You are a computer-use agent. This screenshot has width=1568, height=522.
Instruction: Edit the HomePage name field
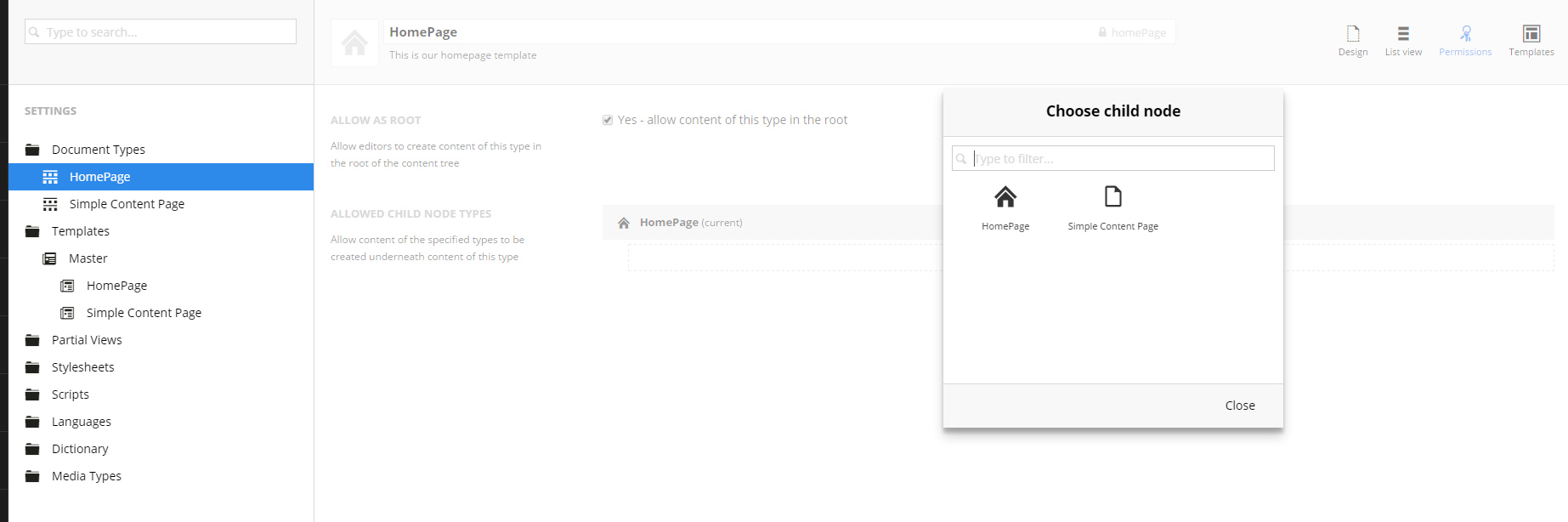click(x=738, y=31)
